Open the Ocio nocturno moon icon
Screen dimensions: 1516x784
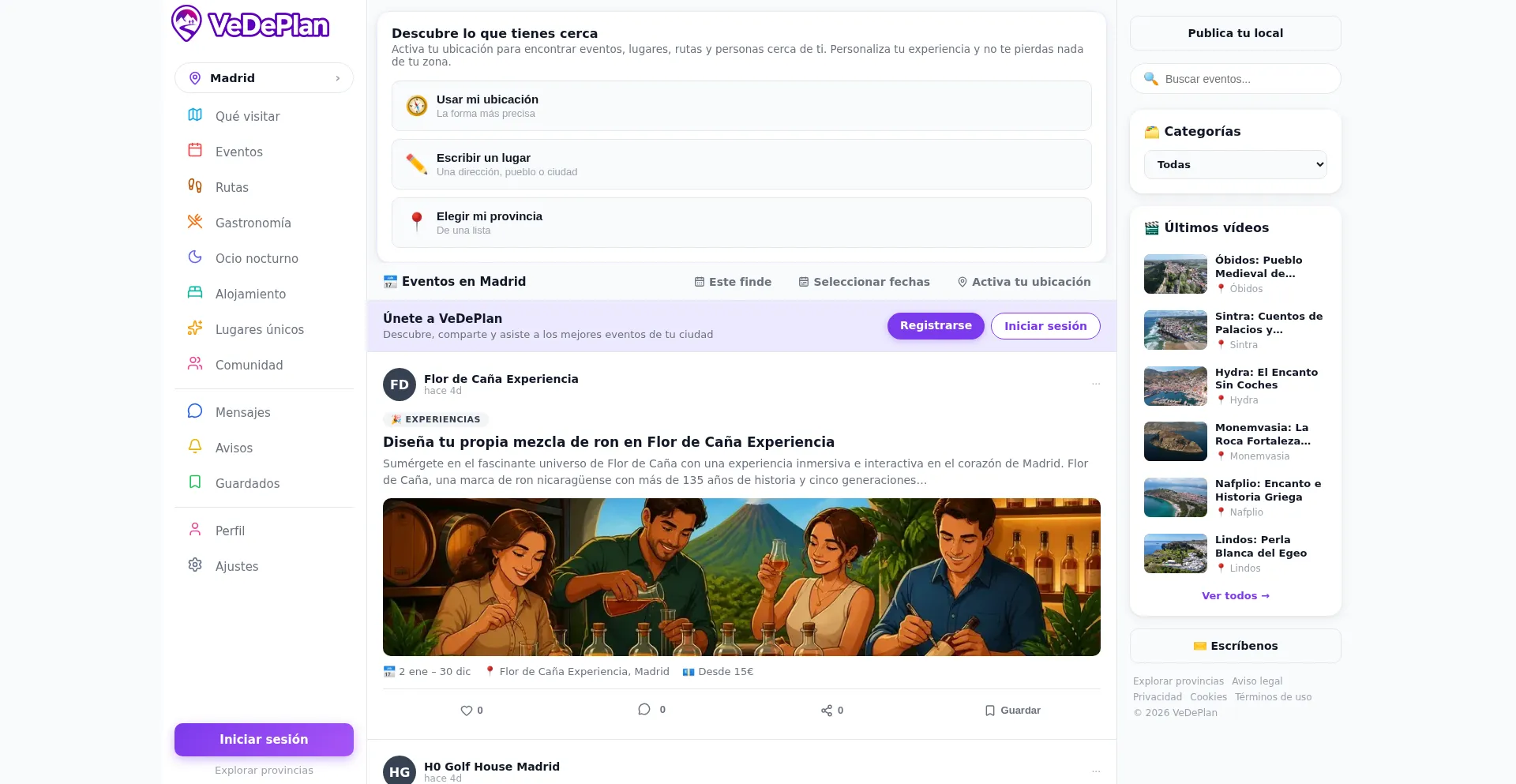195,257
